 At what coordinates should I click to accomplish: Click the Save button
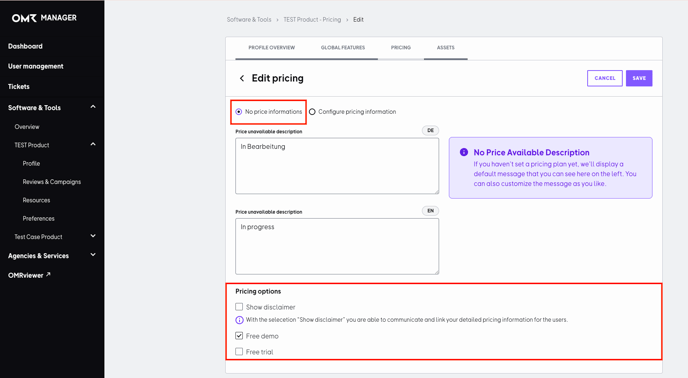639,78
